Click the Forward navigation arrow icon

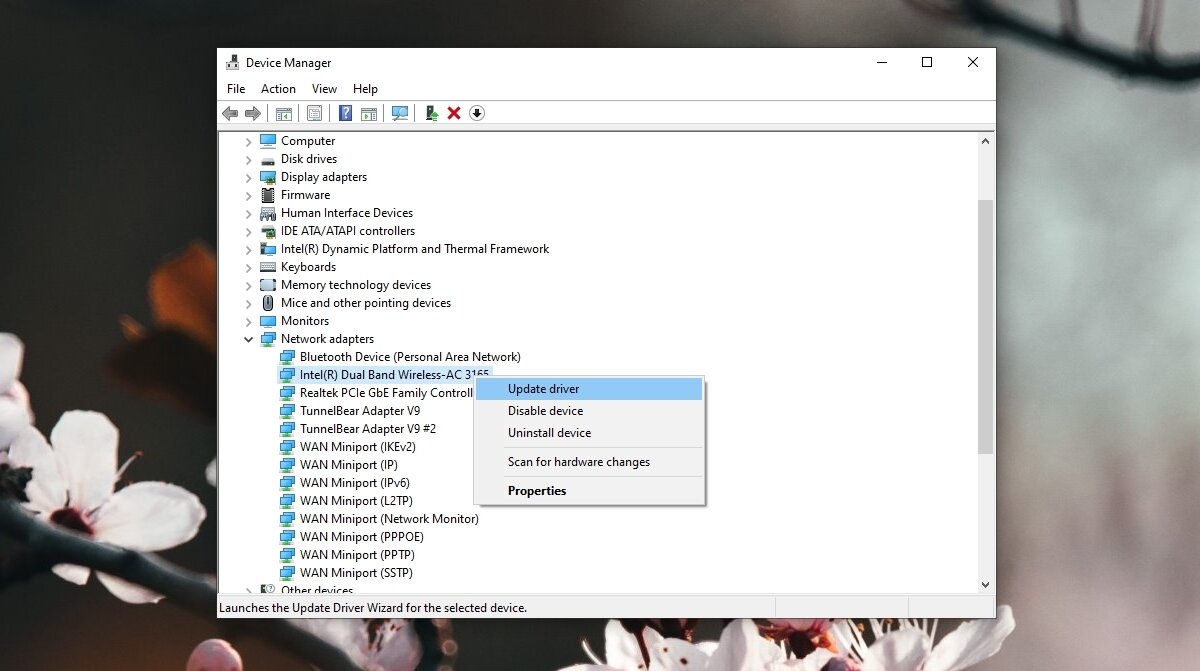click(251, 112)
